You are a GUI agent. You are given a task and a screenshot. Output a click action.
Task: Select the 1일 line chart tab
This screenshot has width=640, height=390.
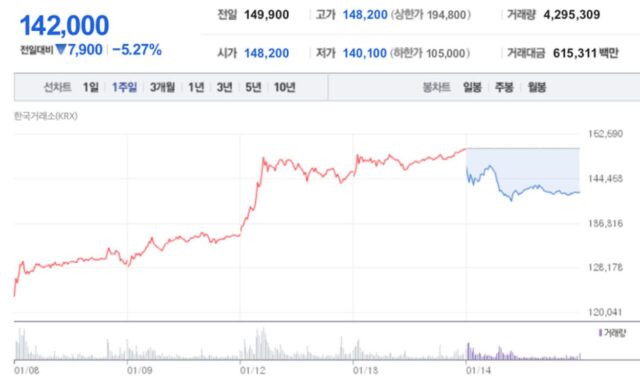pos(91,87)
